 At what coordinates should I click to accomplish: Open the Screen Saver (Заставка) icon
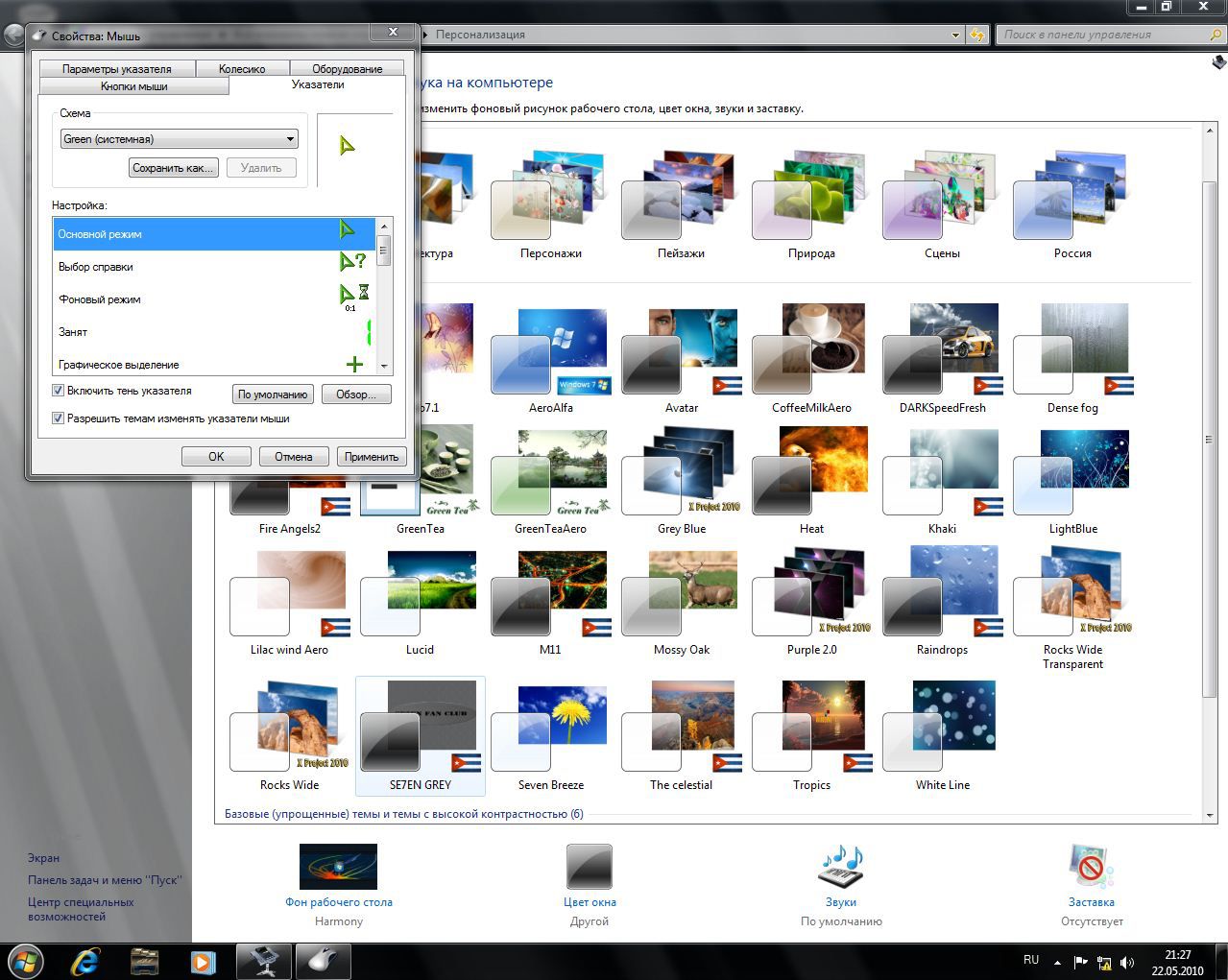coord(1091,868)
